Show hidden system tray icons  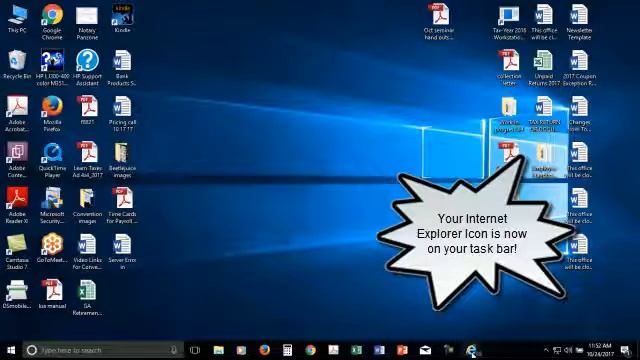coord(546,350)
